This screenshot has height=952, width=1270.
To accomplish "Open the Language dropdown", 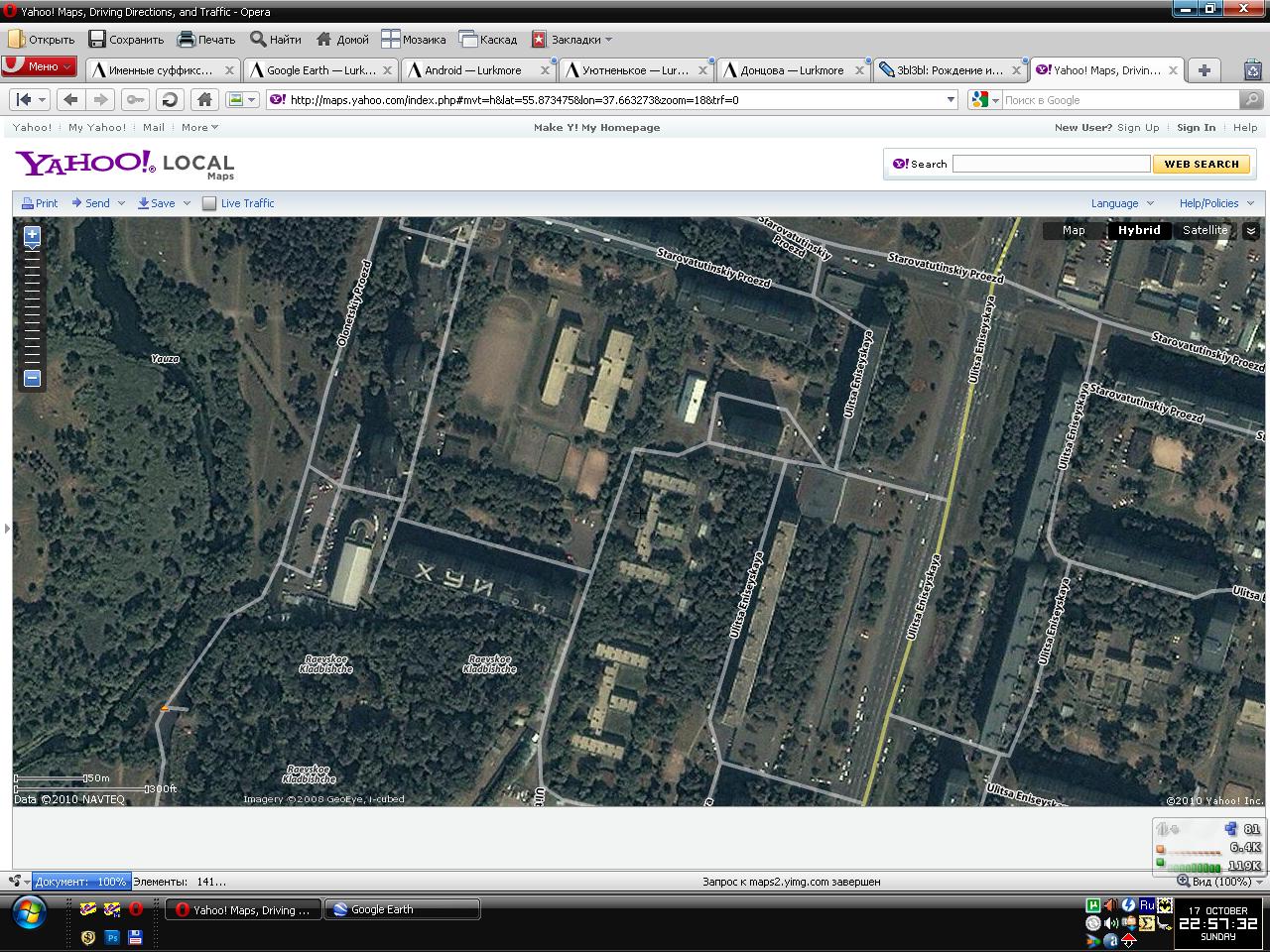I will click(x=1122, y=203).
